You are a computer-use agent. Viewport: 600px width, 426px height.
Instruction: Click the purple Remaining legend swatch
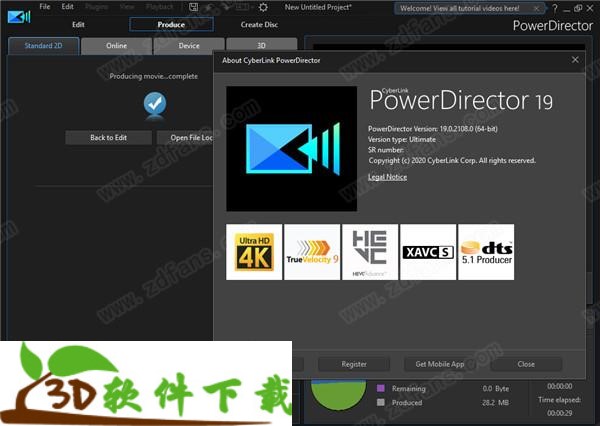coord(381,388)
